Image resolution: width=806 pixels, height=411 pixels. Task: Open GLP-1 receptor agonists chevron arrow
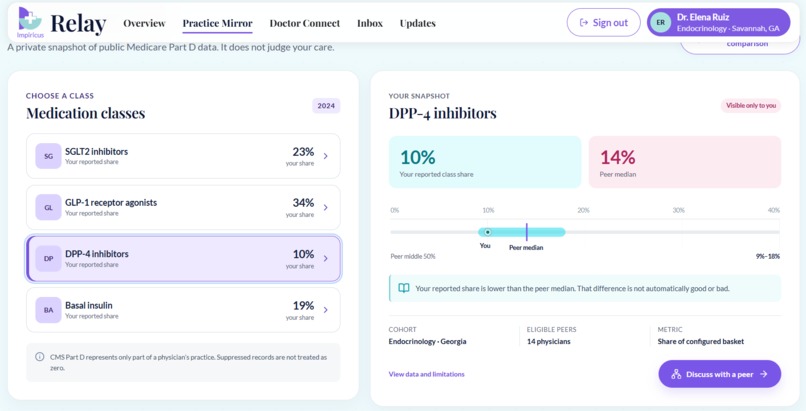pyautogui.click(x=325, y=208)
